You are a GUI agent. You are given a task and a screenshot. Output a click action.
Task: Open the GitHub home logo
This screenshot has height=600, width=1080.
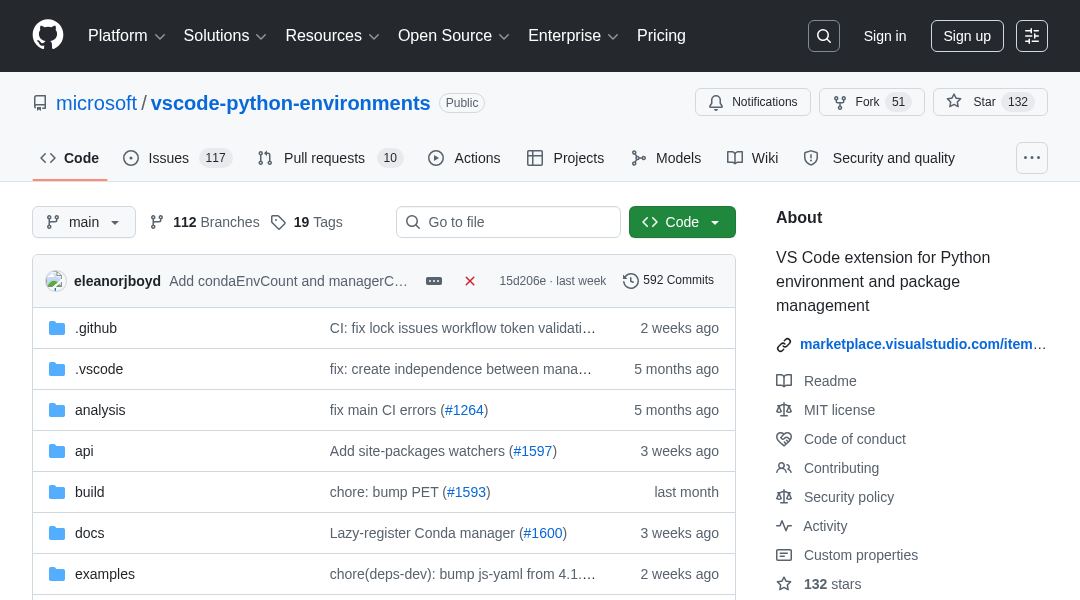48,35
